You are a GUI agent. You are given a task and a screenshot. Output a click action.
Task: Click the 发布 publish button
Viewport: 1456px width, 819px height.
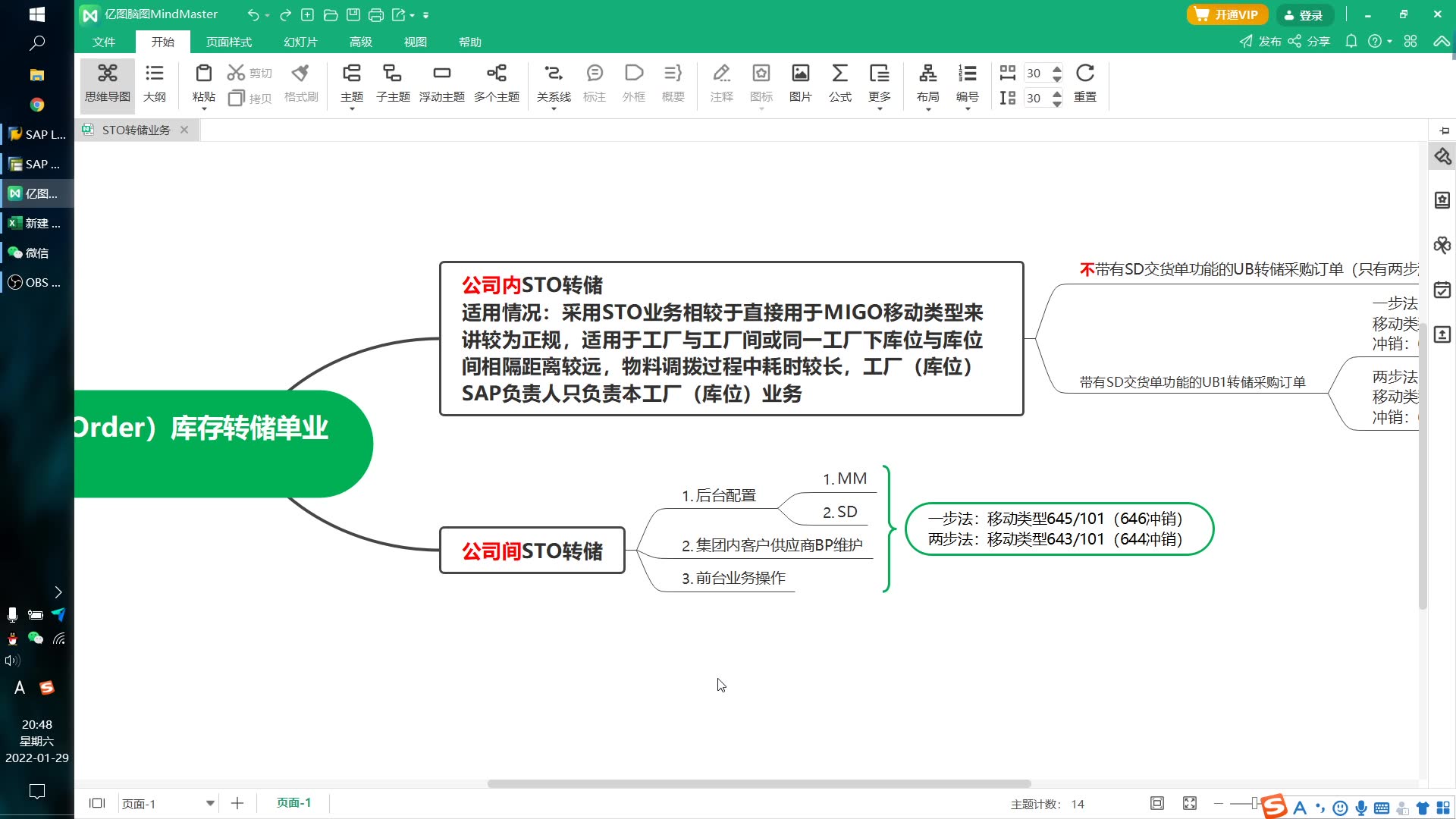[1260, 41]
